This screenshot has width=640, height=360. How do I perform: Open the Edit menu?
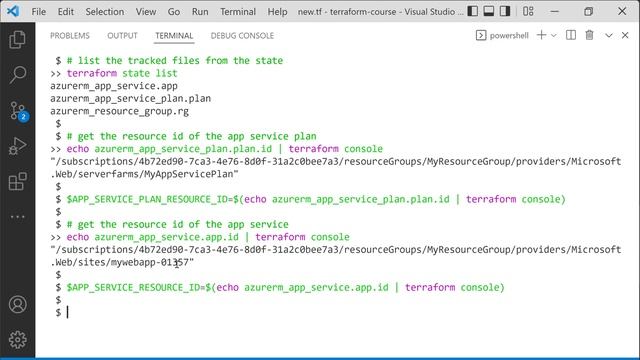66,12
